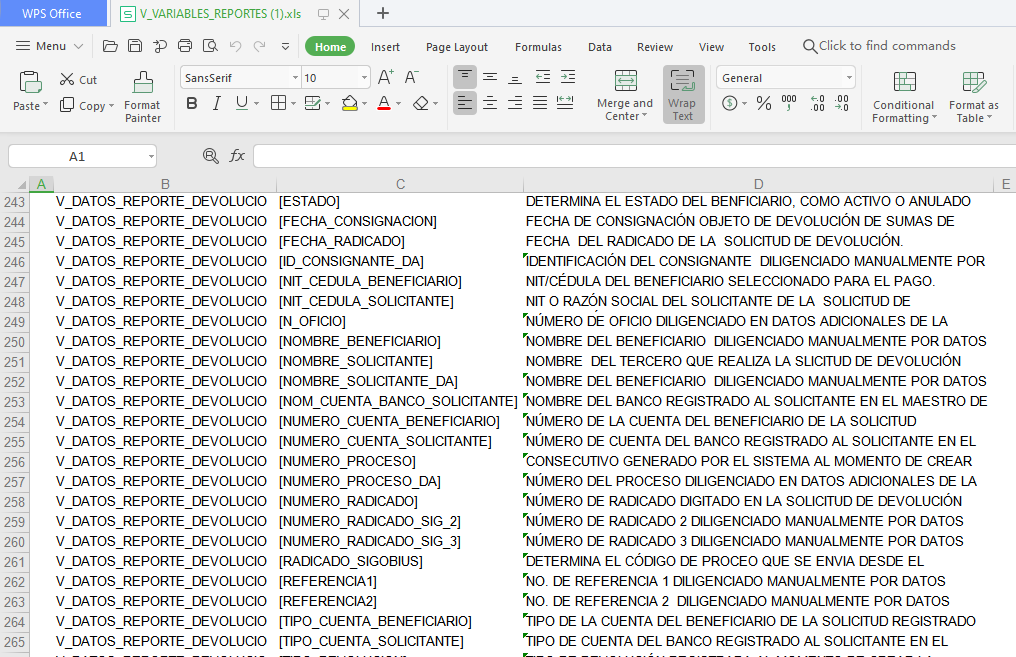The image size is (1016, 657).
Task: Toggle Wrap Text
Action: pyautogui.click(x=683, y=95)
